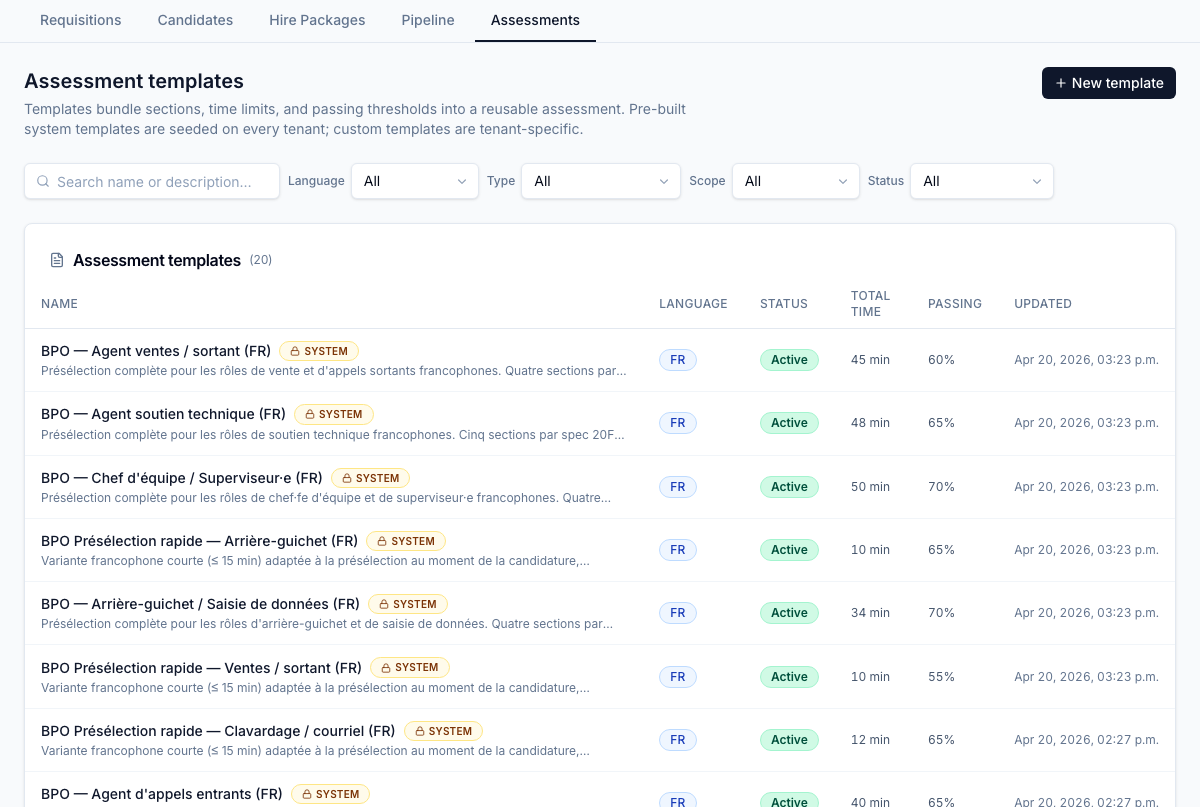Expand the Status filter dropdown
This screenshot has width=1200, height=807.
[x=982, y=181]
